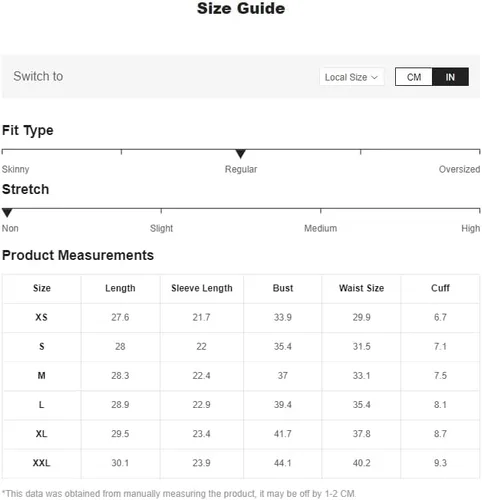Click the Bust column header
The image size is (482, 500).
[x=283, y=288]
